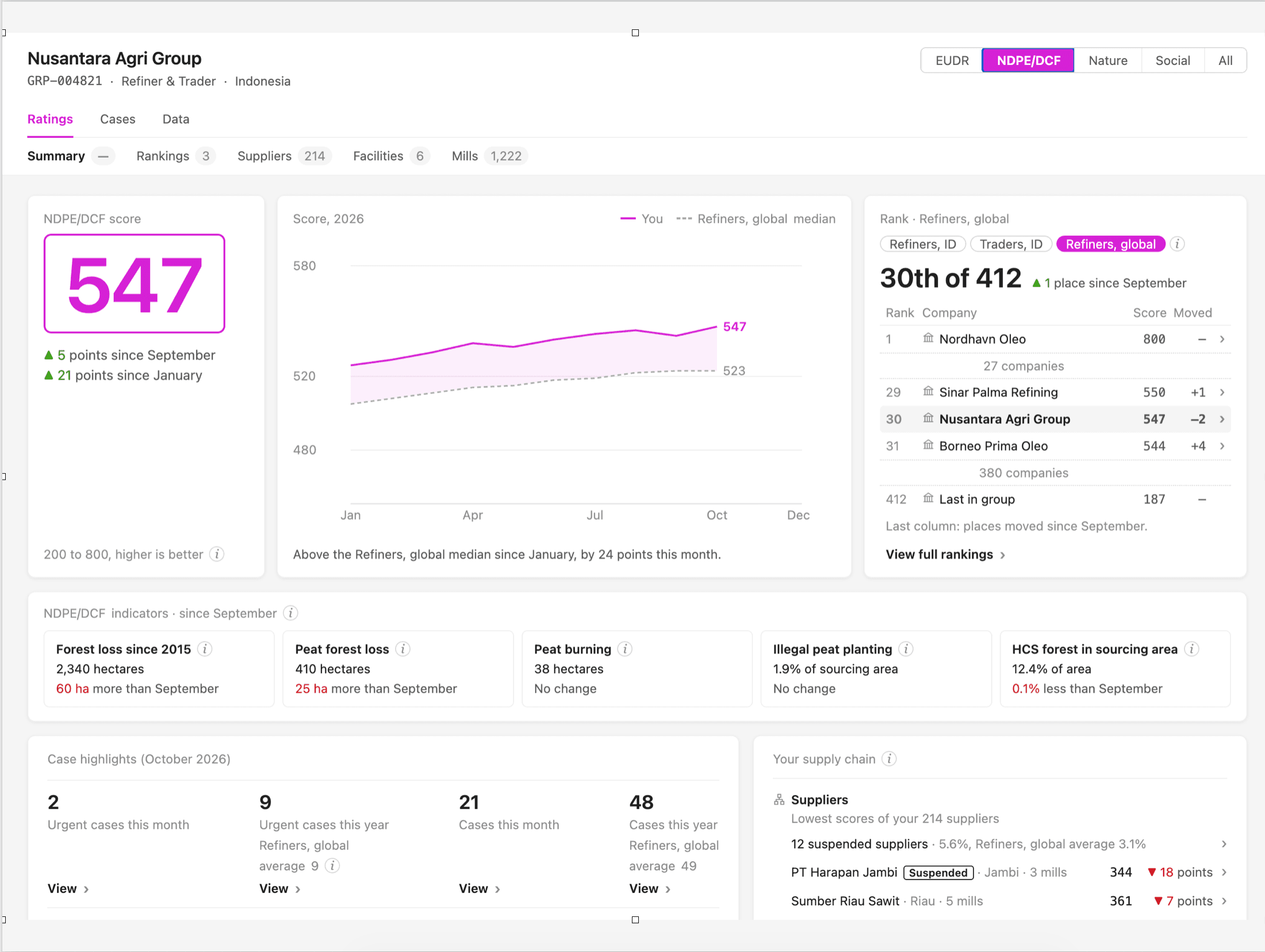Click the Suppliers hierarchy icon
This screenshot has width=1265, height=952.
779,800
